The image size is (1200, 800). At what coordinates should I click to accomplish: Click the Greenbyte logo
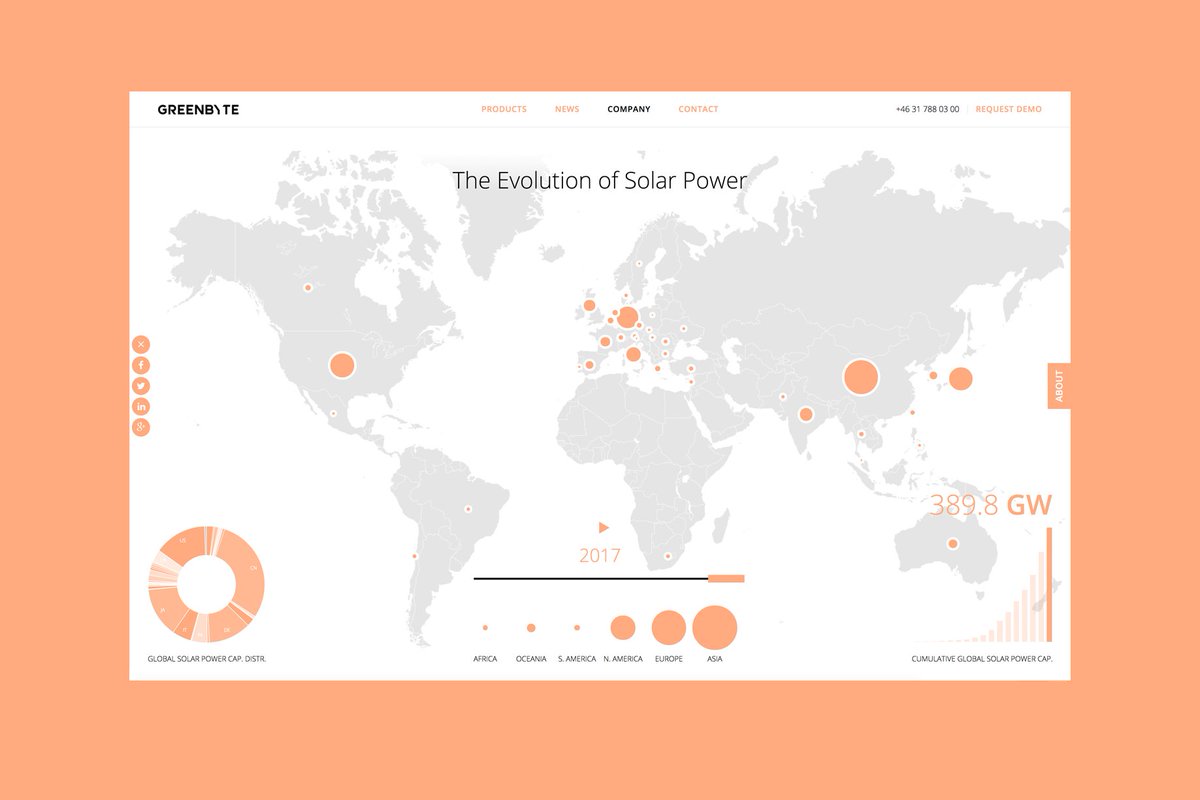click(x=198, y=109)
